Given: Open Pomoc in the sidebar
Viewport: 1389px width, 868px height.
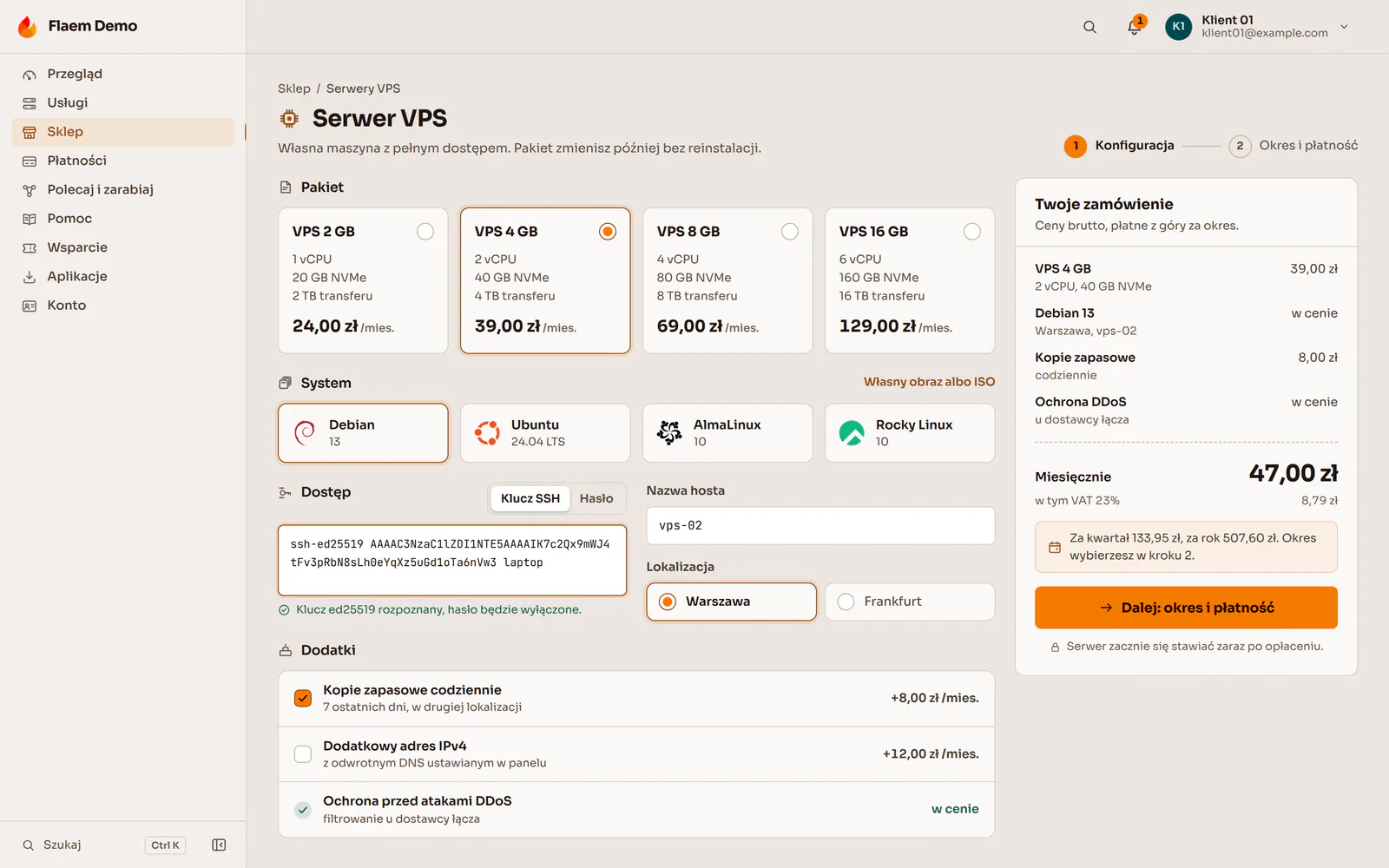Looking at the screenshot, I should coord(123,219).
